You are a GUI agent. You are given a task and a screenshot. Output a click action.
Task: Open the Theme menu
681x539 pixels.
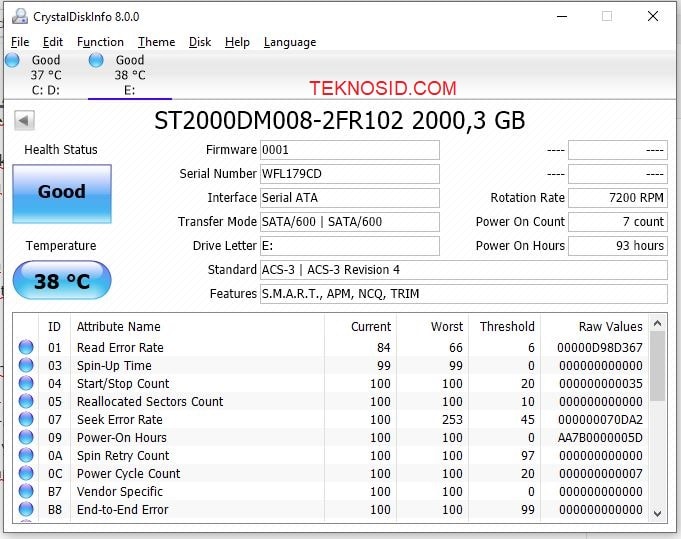tap(156, 42)
